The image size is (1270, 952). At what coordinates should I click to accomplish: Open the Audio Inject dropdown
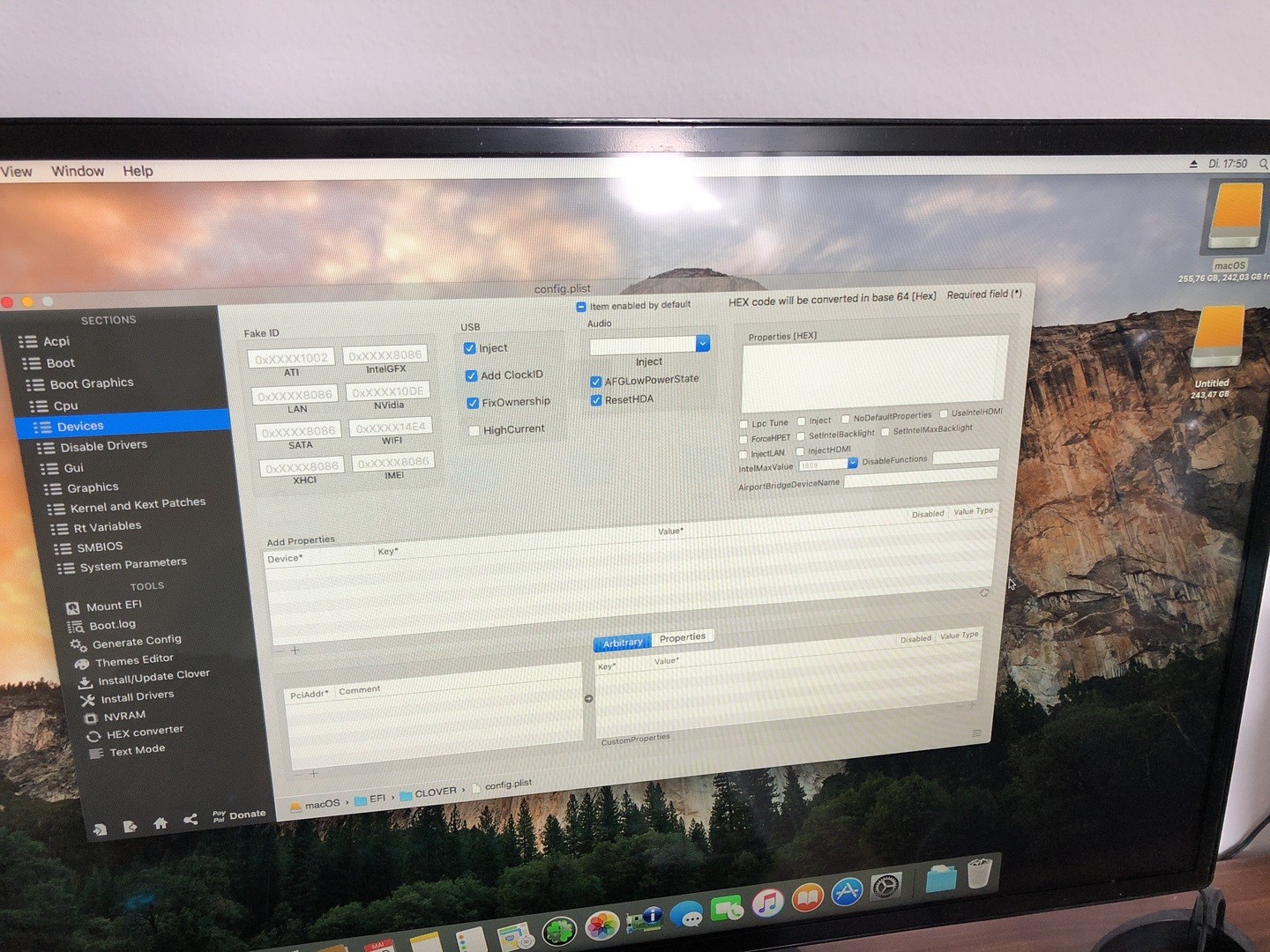649,345
